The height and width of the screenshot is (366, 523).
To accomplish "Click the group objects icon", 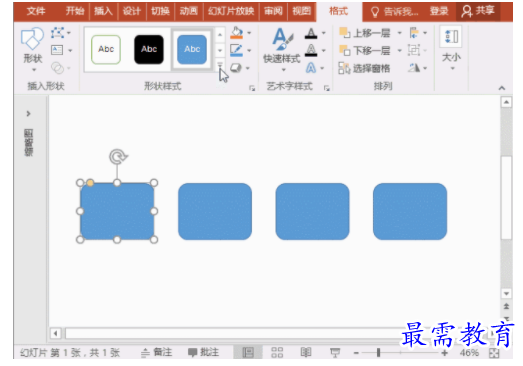I will coord(414,50).
